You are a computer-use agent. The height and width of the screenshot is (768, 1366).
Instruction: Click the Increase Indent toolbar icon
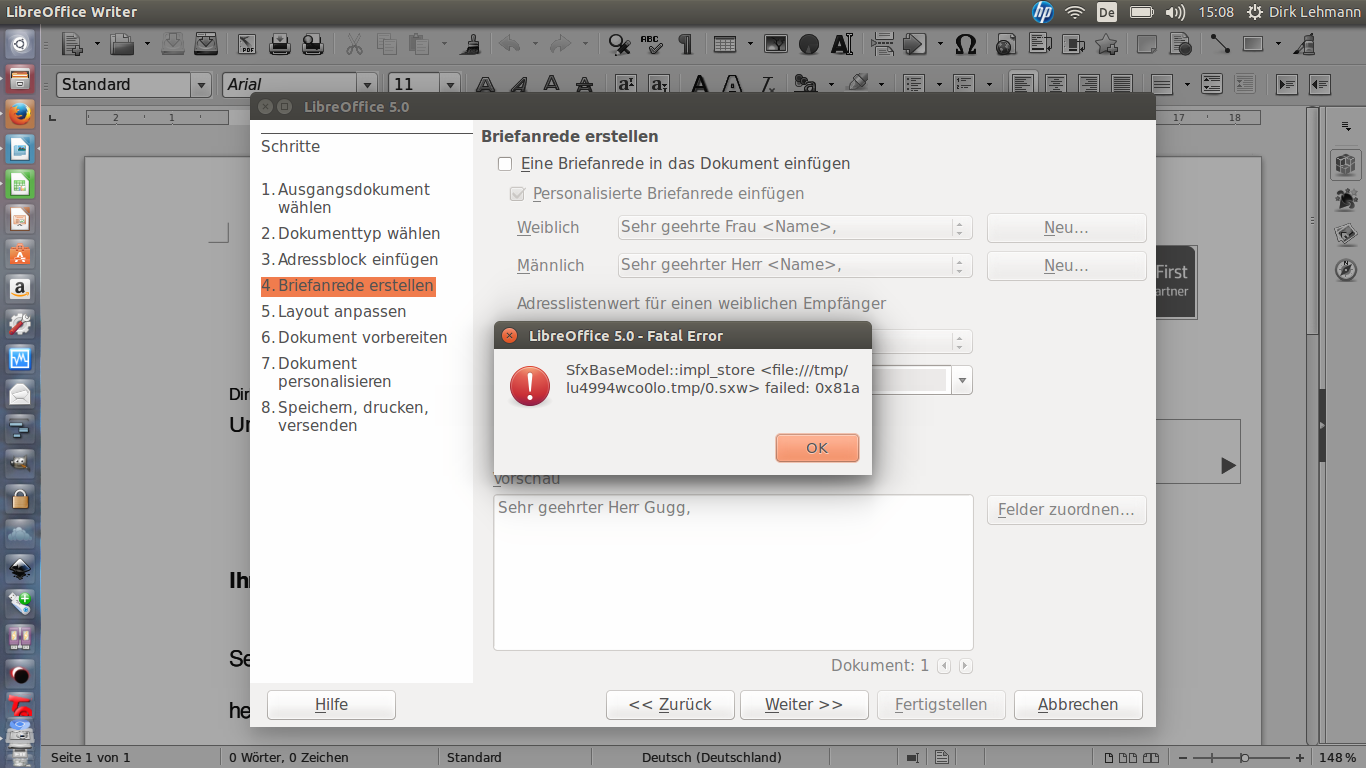tap(1287, 84)
